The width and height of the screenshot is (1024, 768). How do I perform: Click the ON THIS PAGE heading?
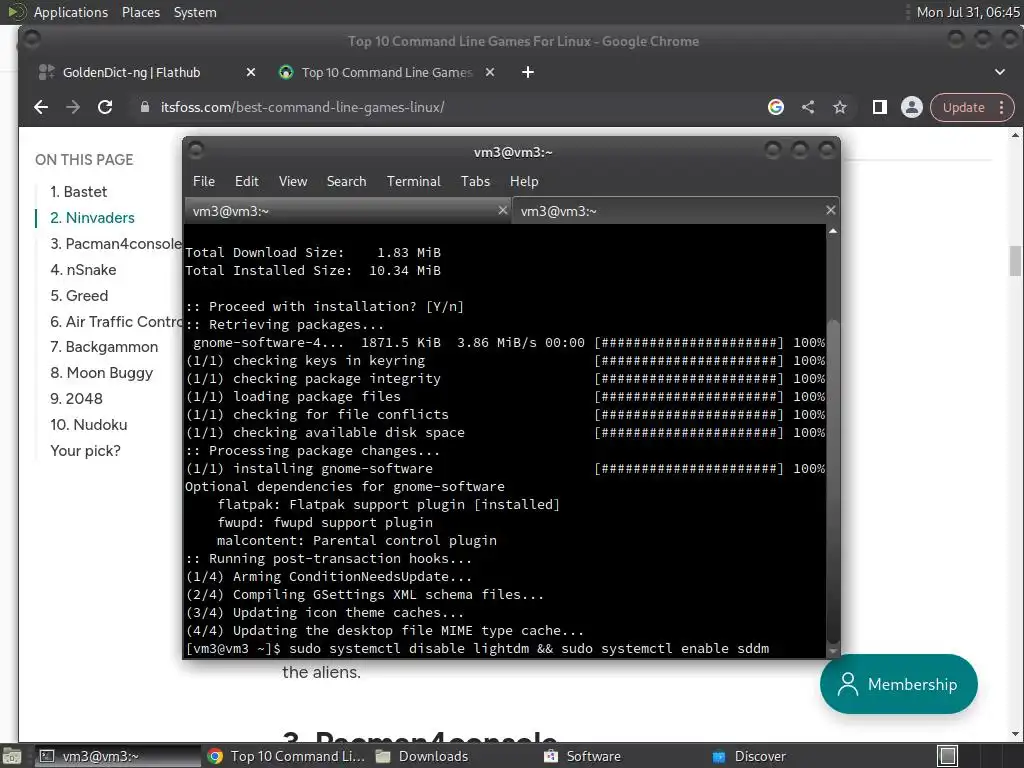[x=84, y=160]
